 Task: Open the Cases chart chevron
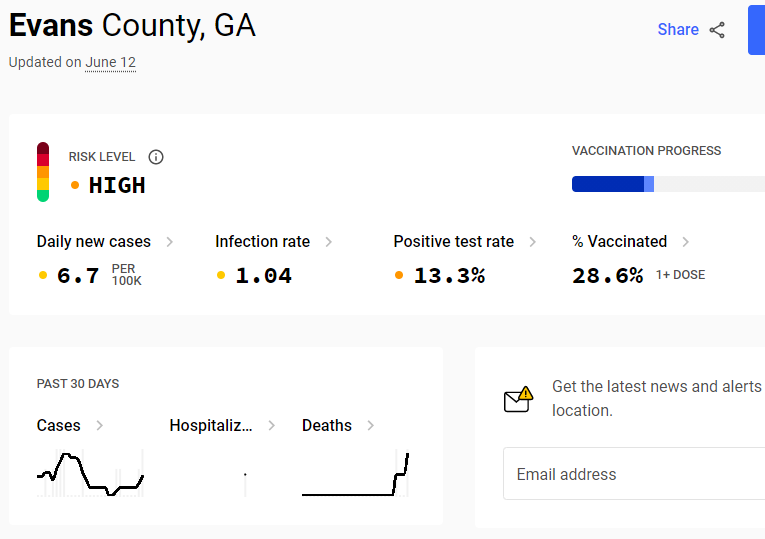pyautogui.click(x=100, y=425)
